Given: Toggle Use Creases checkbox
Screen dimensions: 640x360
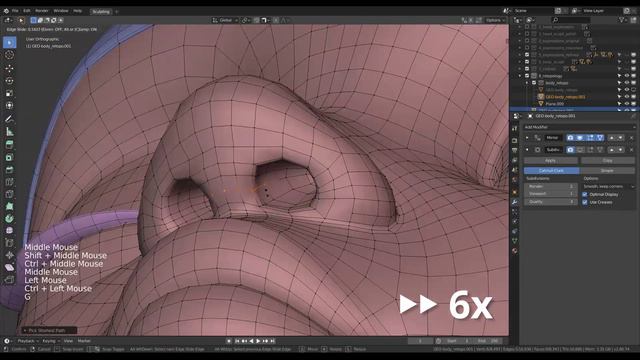Looking at the screenshot, I should click(x=584, y=202).
